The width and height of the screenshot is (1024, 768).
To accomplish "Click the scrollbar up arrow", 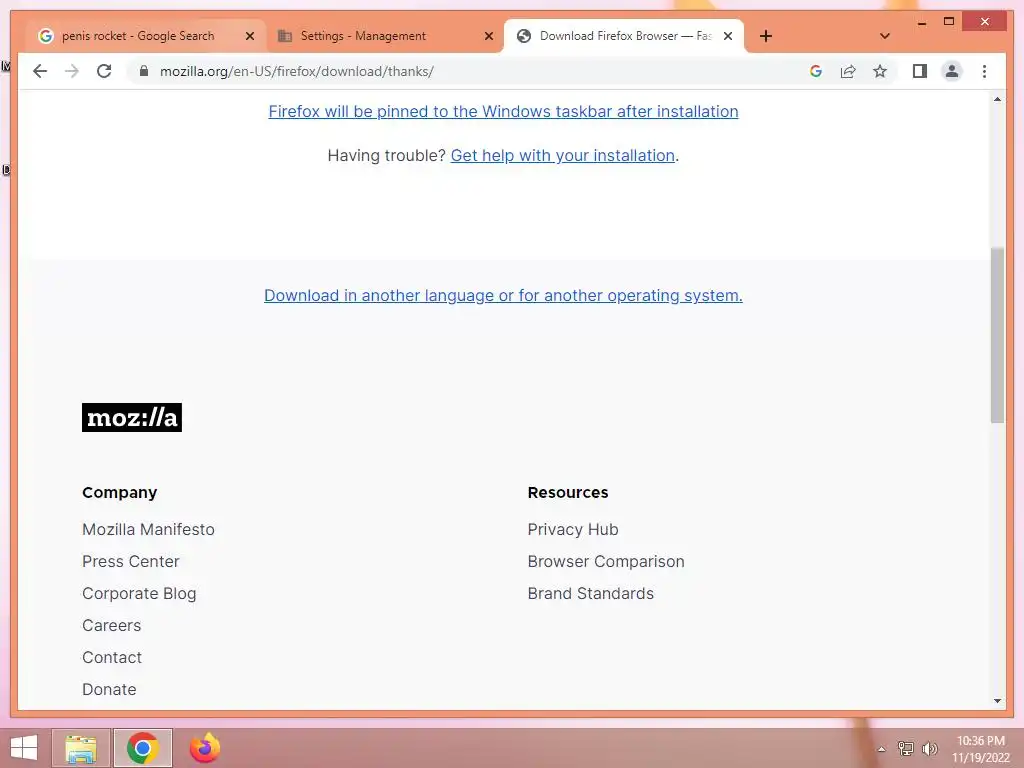I will pos(997,99).
